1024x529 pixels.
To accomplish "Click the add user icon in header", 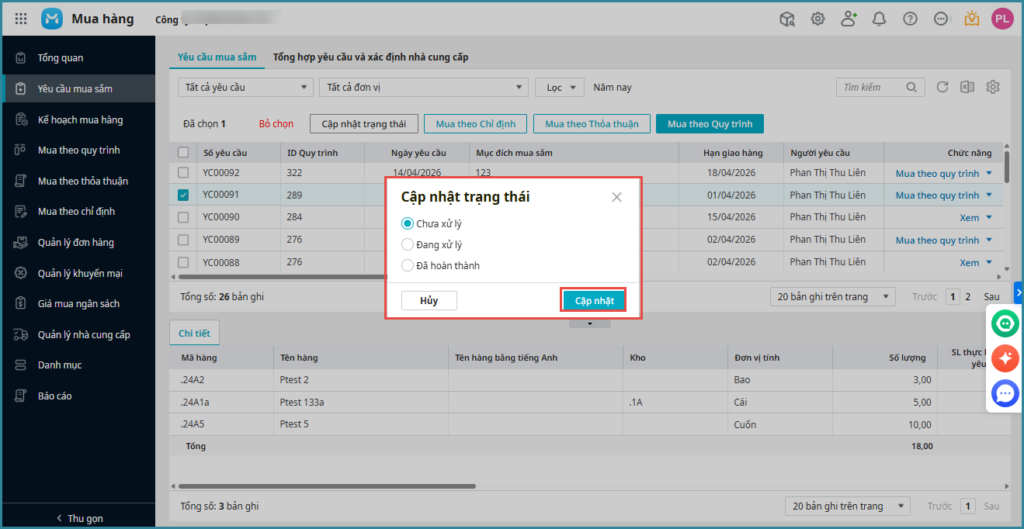I will click(x=848, y=19).
